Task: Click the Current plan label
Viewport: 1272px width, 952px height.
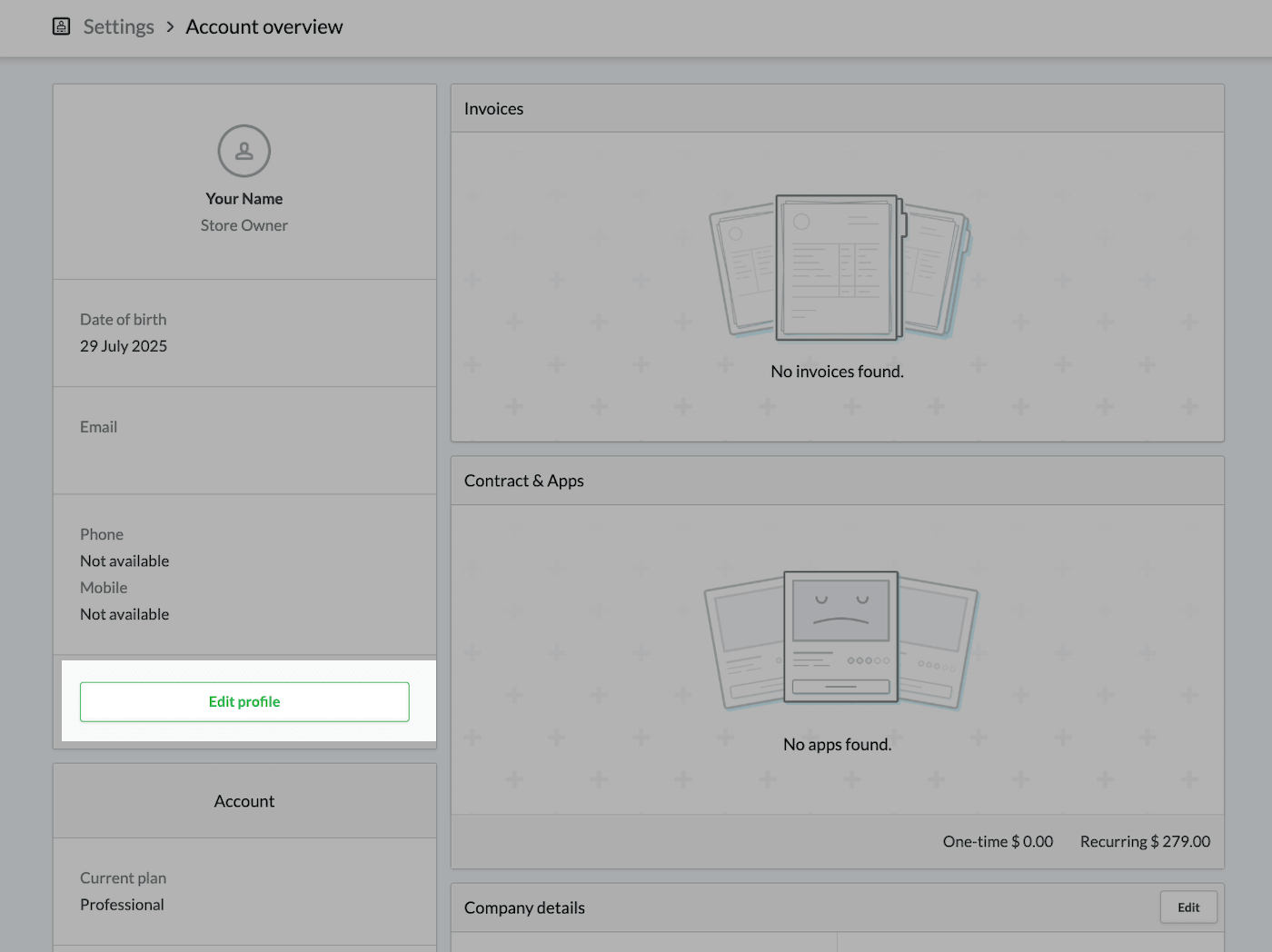Action: click(x=124, y=878)
